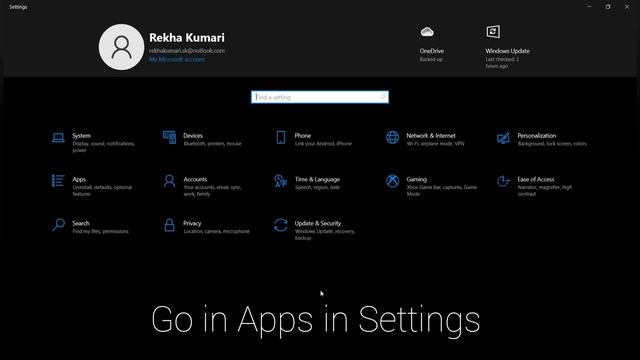The image size is (640, 360).
Task: Select the Accounts category title
Action: (x=195, y=179)
